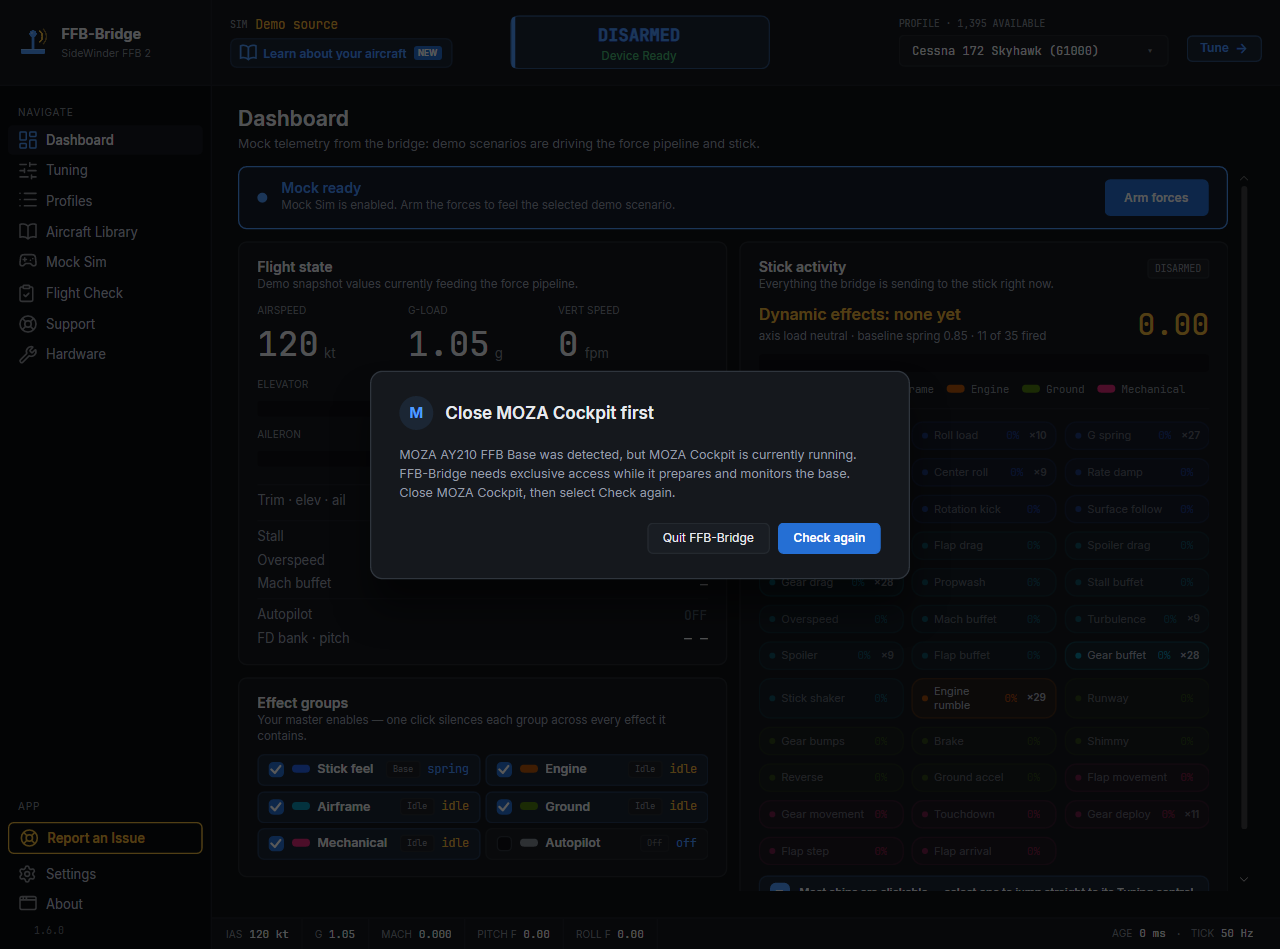Click the book icon beside Learn about your aircraft
The height and width of the screenshot is (949, 1280).
[247, 53]
